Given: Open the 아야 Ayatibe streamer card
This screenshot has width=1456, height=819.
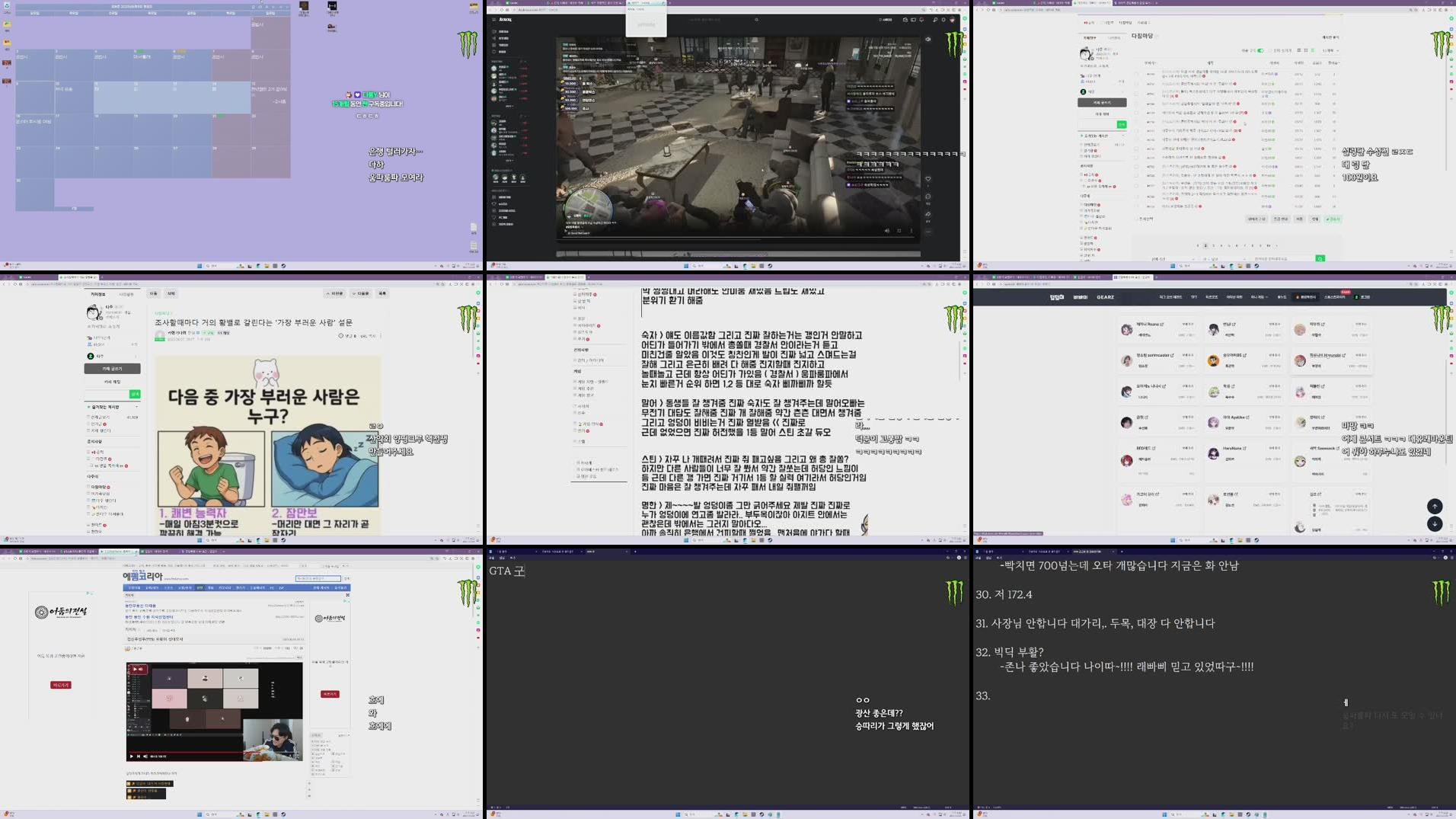Looking at the screenshot, I should (1245, 422).
